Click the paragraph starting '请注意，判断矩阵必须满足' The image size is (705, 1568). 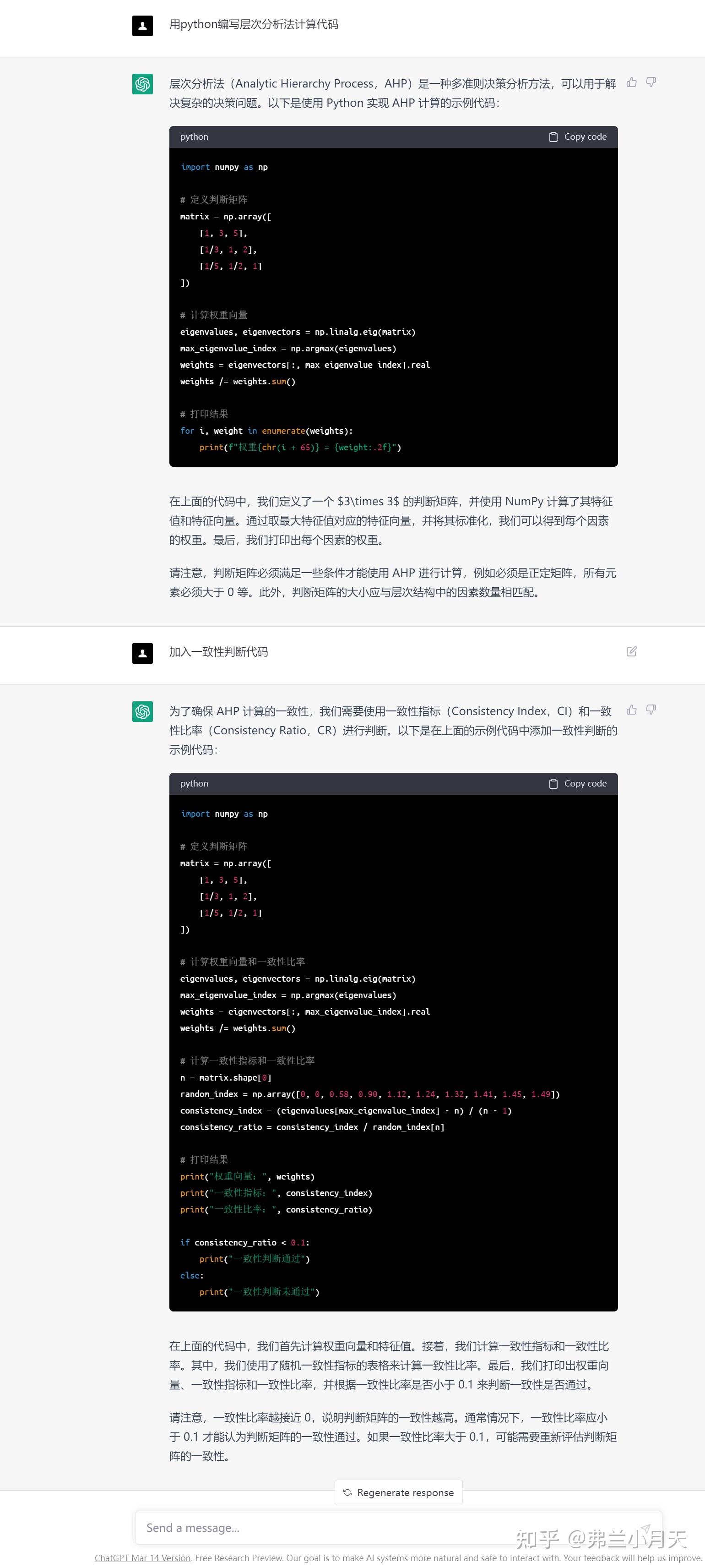[x=393, y=583]
